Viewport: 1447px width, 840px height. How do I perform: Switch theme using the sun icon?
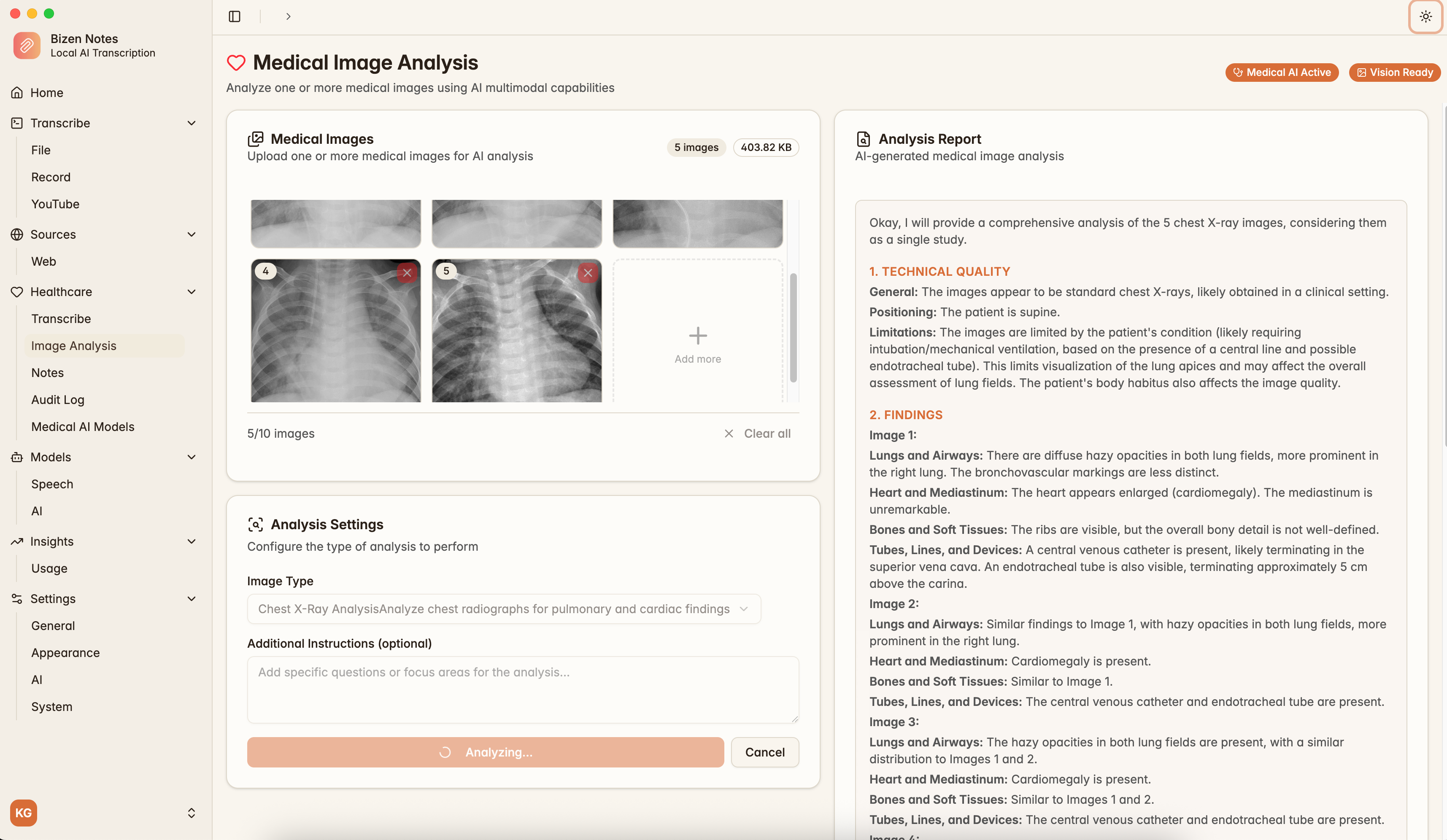coord(1426,16)
